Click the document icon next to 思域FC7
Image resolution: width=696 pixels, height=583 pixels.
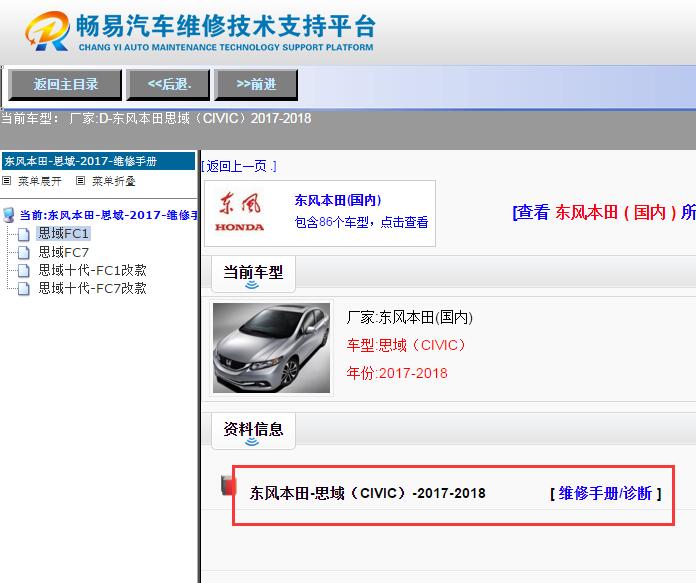(24, 253)
